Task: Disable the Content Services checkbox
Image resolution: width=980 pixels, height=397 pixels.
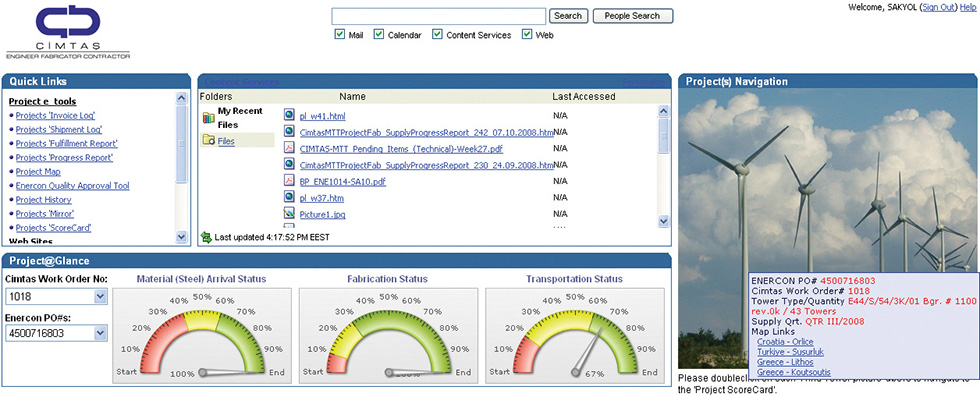Action: click(438, 34)
